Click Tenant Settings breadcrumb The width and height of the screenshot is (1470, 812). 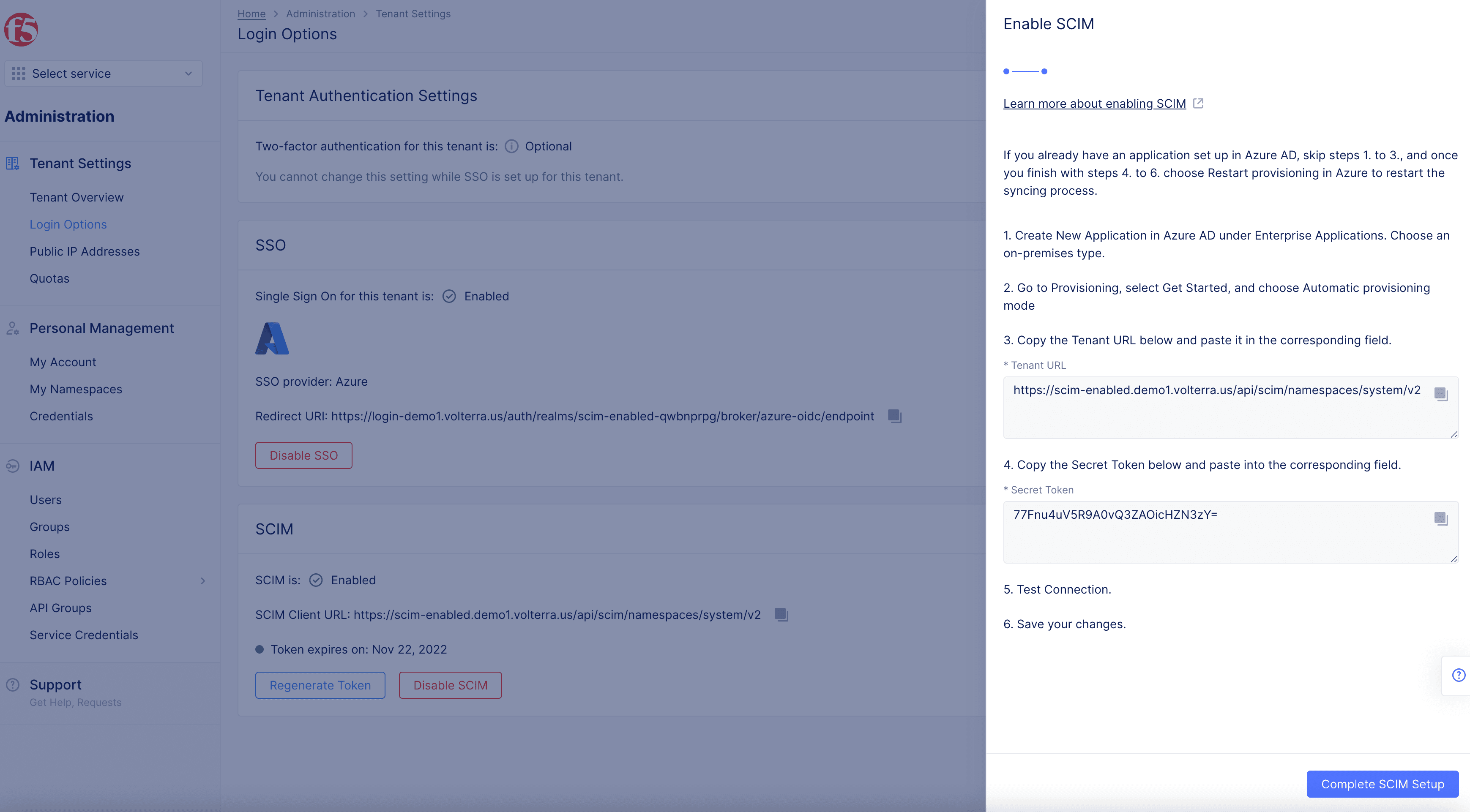[x=413, y=14]
